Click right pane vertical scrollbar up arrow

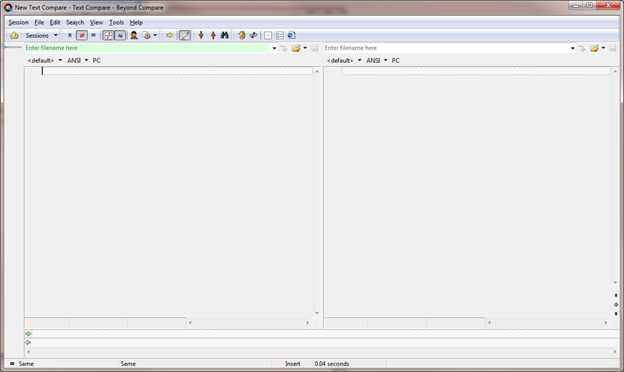click(616, 72)
